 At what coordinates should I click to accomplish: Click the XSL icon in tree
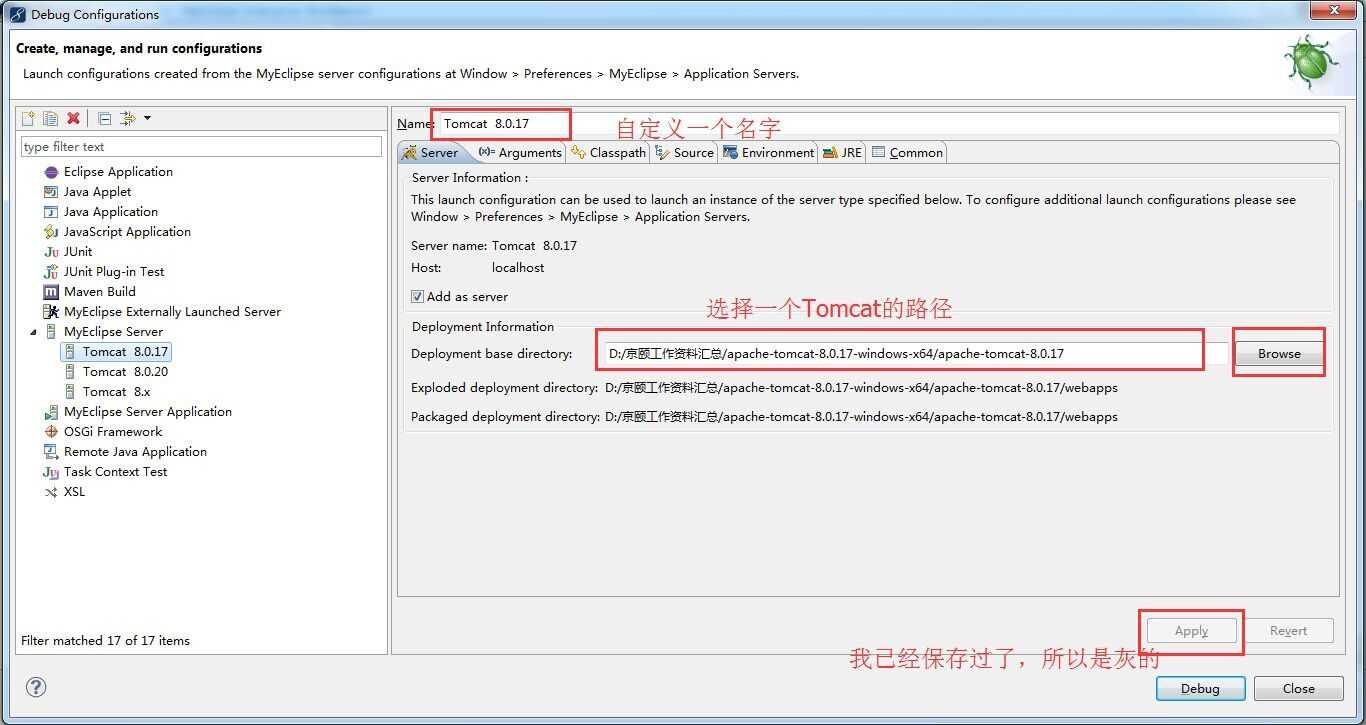51,492
